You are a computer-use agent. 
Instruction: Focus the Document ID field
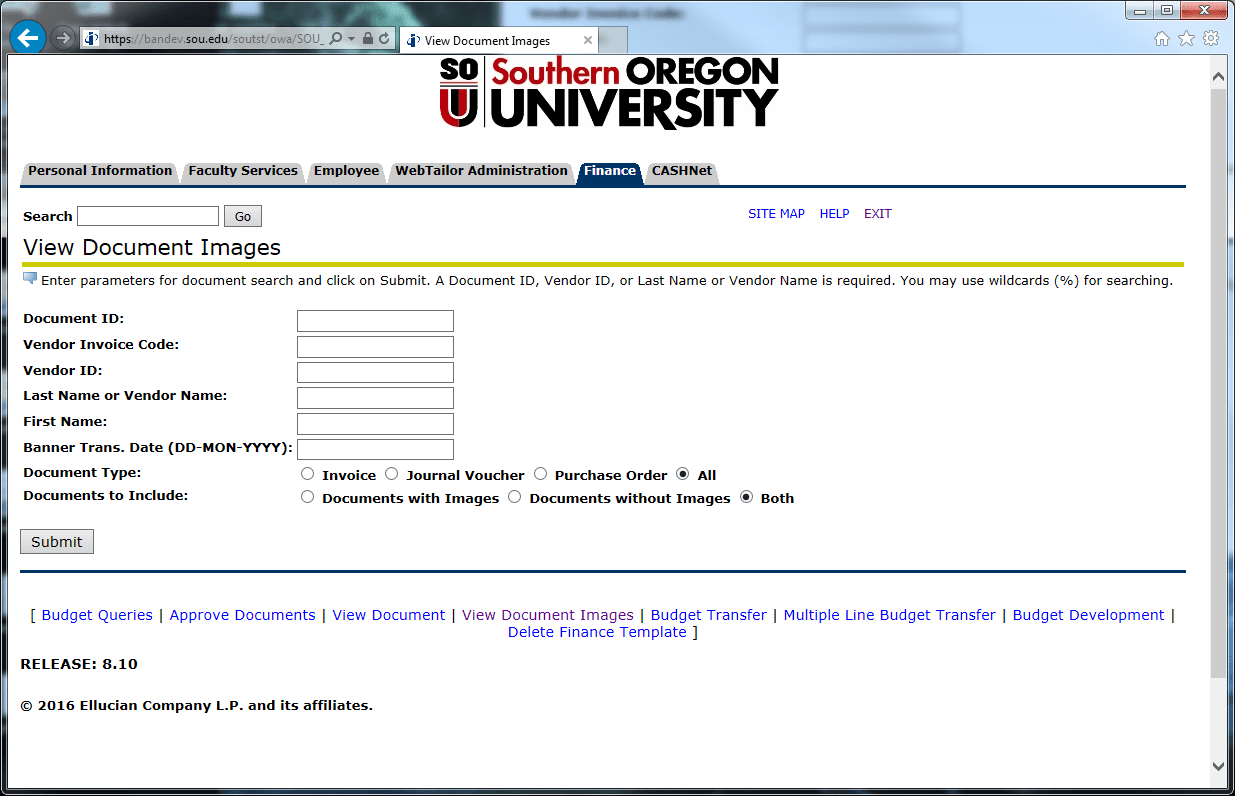(x=375, y=321)
